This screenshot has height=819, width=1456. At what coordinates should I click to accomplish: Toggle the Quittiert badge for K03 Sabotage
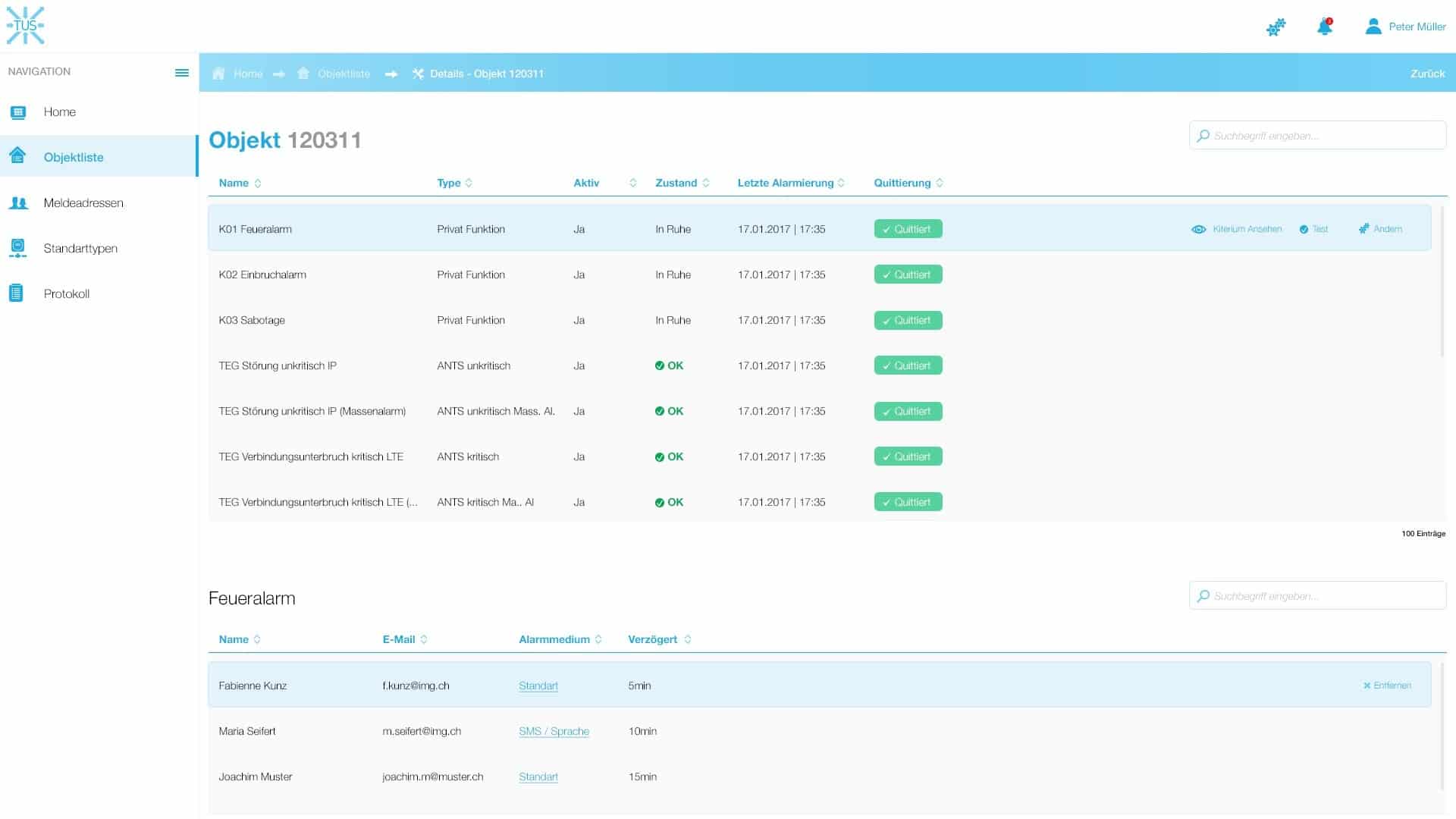(x=908, y=320)
